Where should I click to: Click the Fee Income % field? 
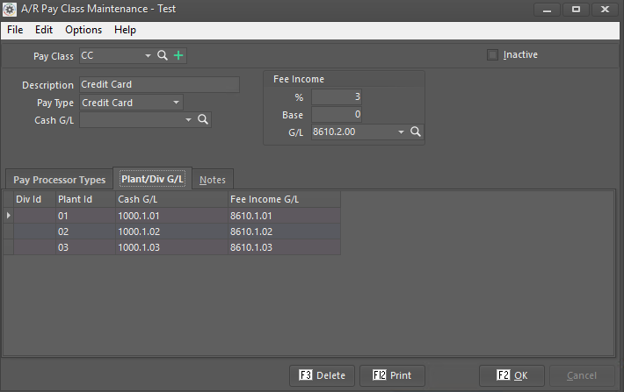pos(336,97)
